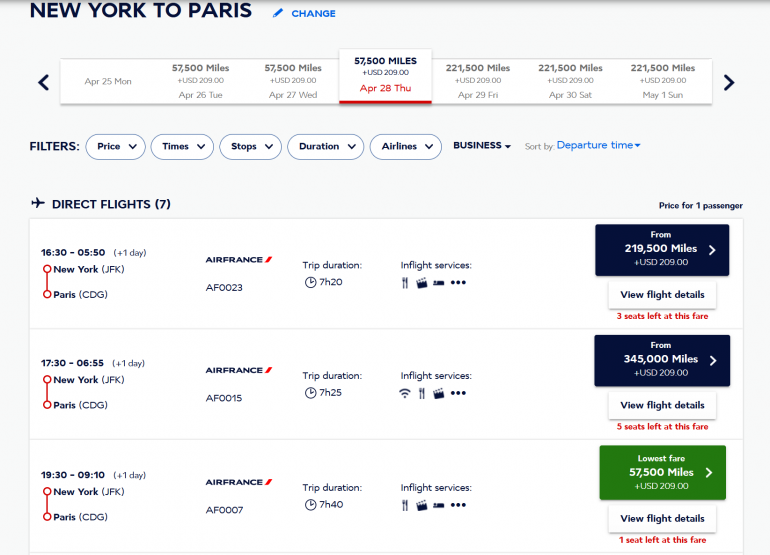Click the previous dates left arrow
The image size is (770, 555).
click(x=43, y=82)
